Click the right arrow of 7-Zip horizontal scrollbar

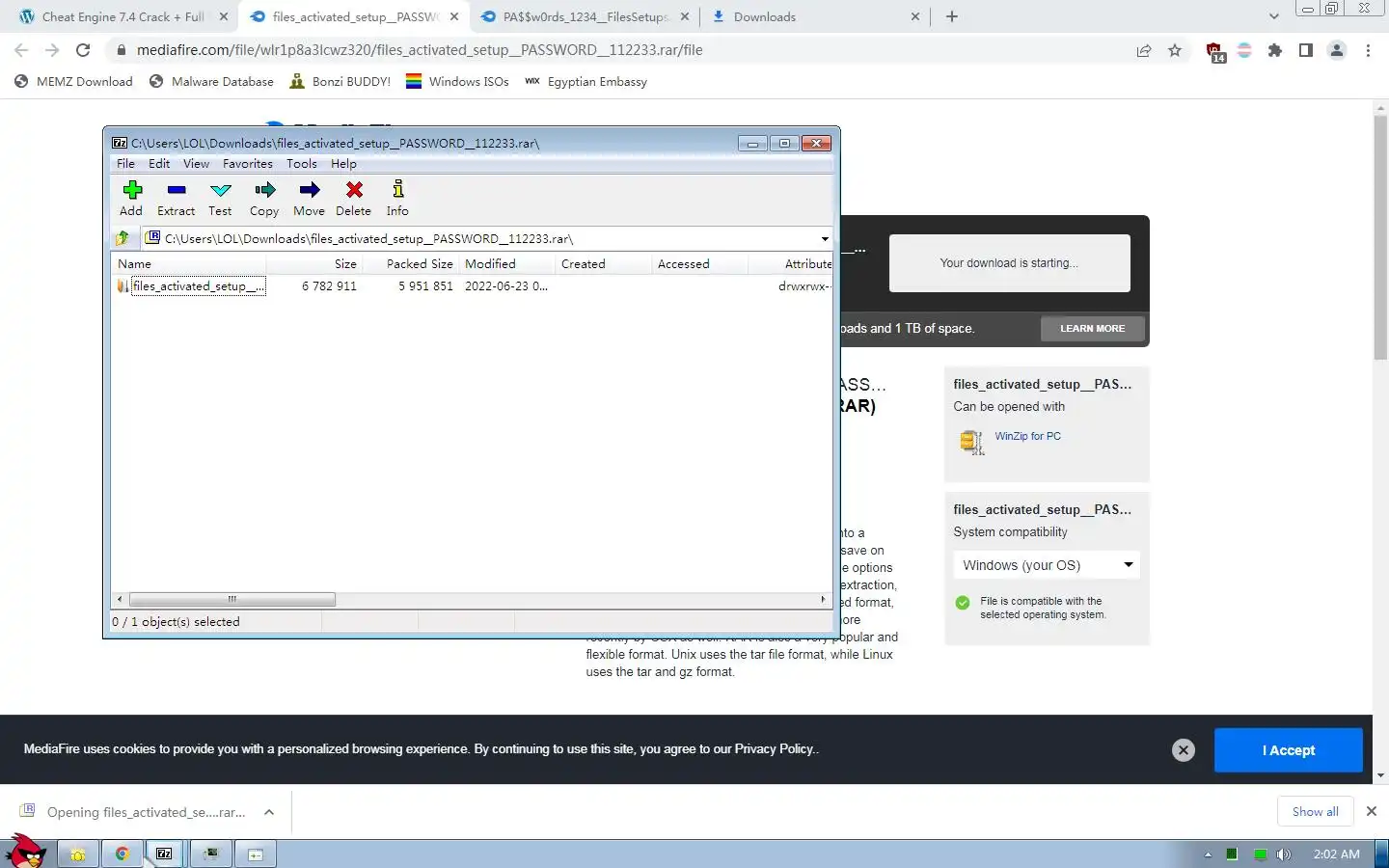click(x=823, y=599)
